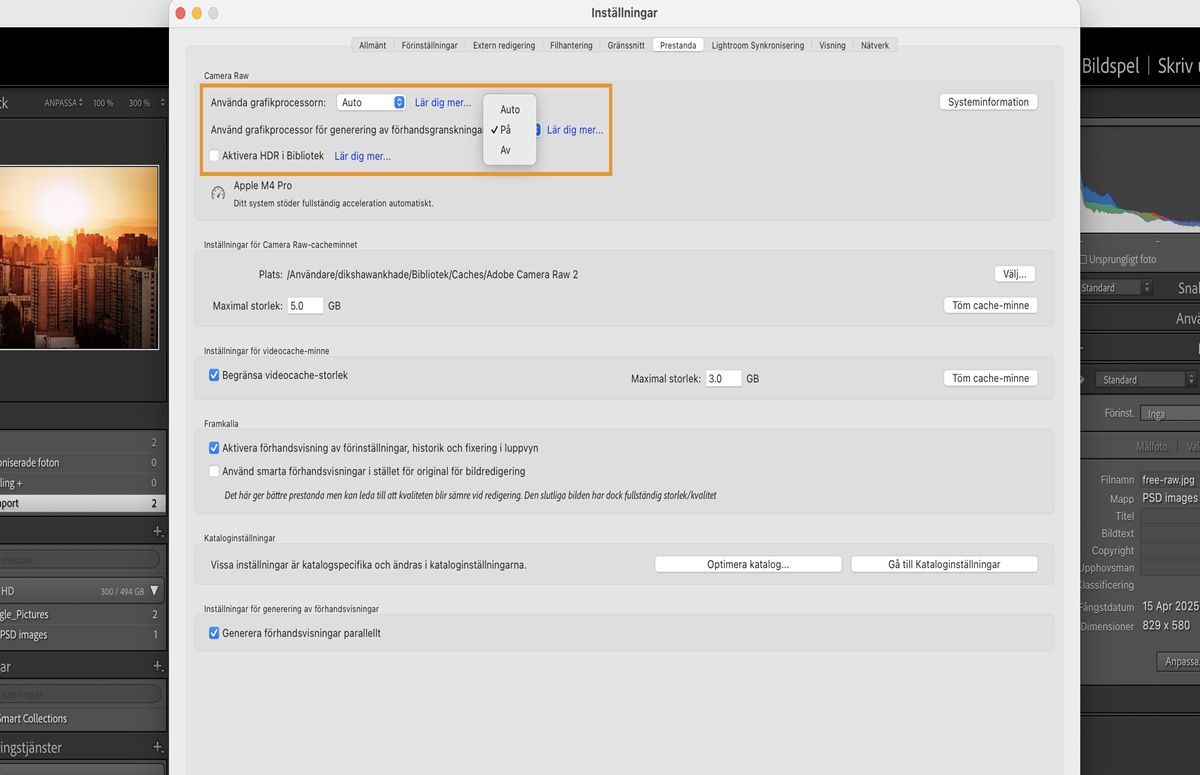Switch to the Allmänt tab
This screenshot has height=775, width=1200.
click(x=372, y=44)
